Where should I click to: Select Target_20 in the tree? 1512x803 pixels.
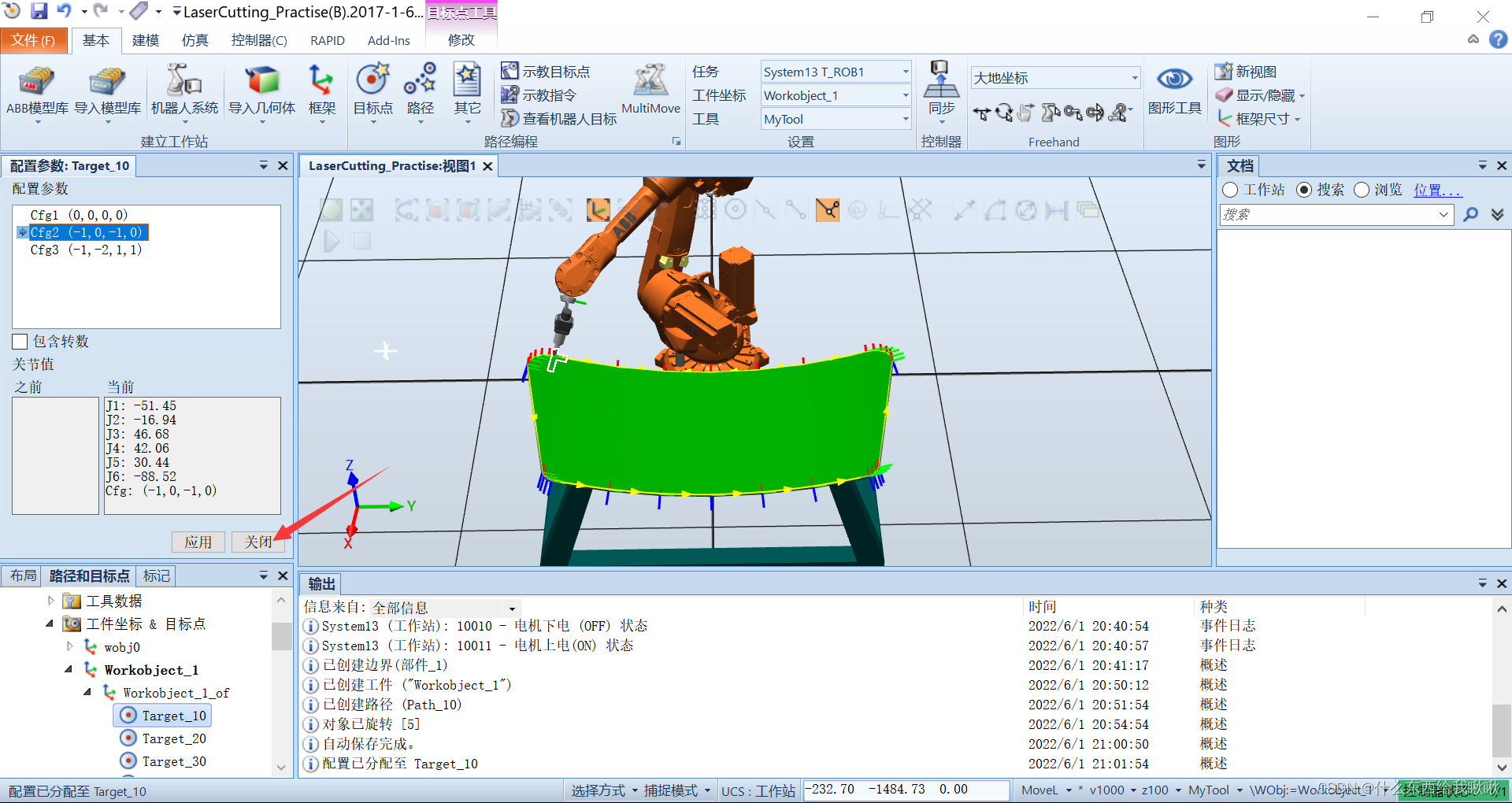[x=174, y=738]
